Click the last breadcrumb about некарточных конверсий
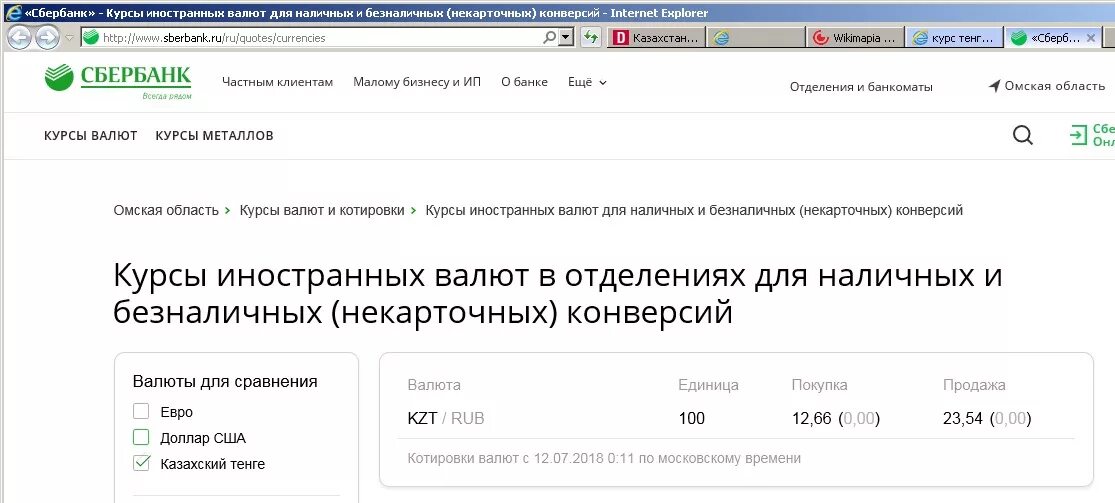Image resolution: width=1115 pixels, height=503 pixels. [694, 211]
